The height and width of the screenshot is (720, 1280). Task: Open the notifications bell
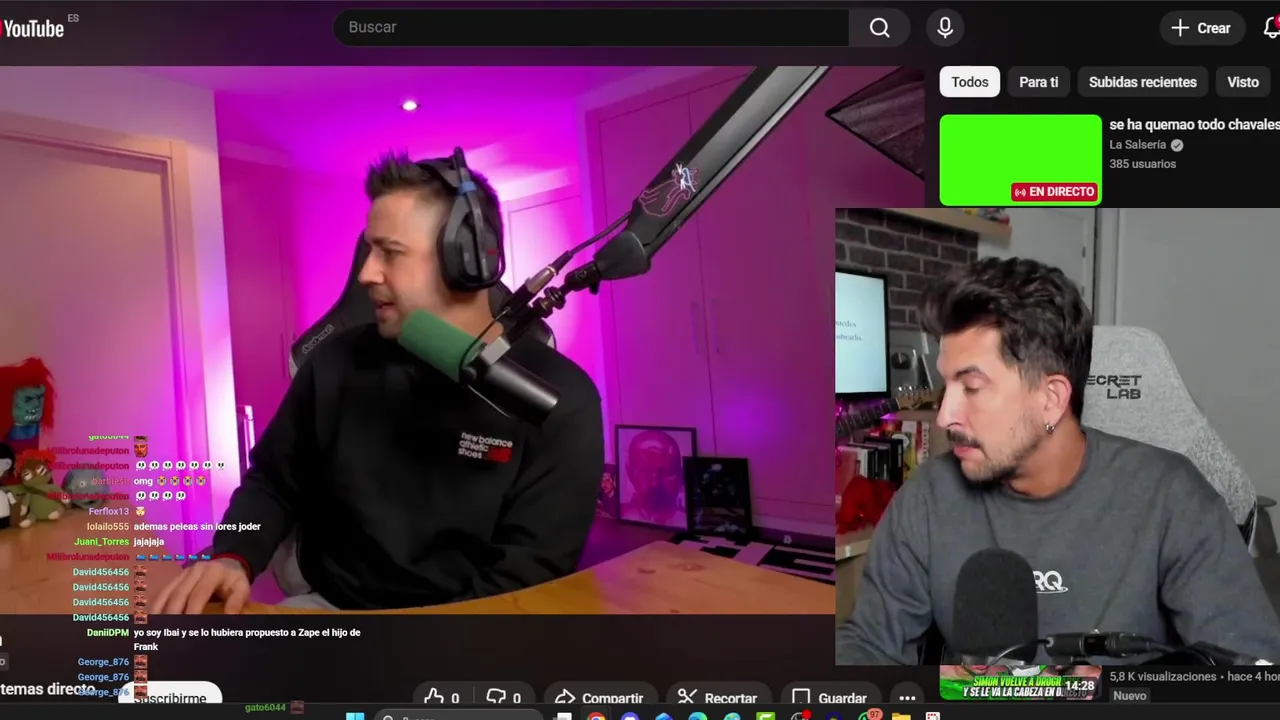(1272, 27)
